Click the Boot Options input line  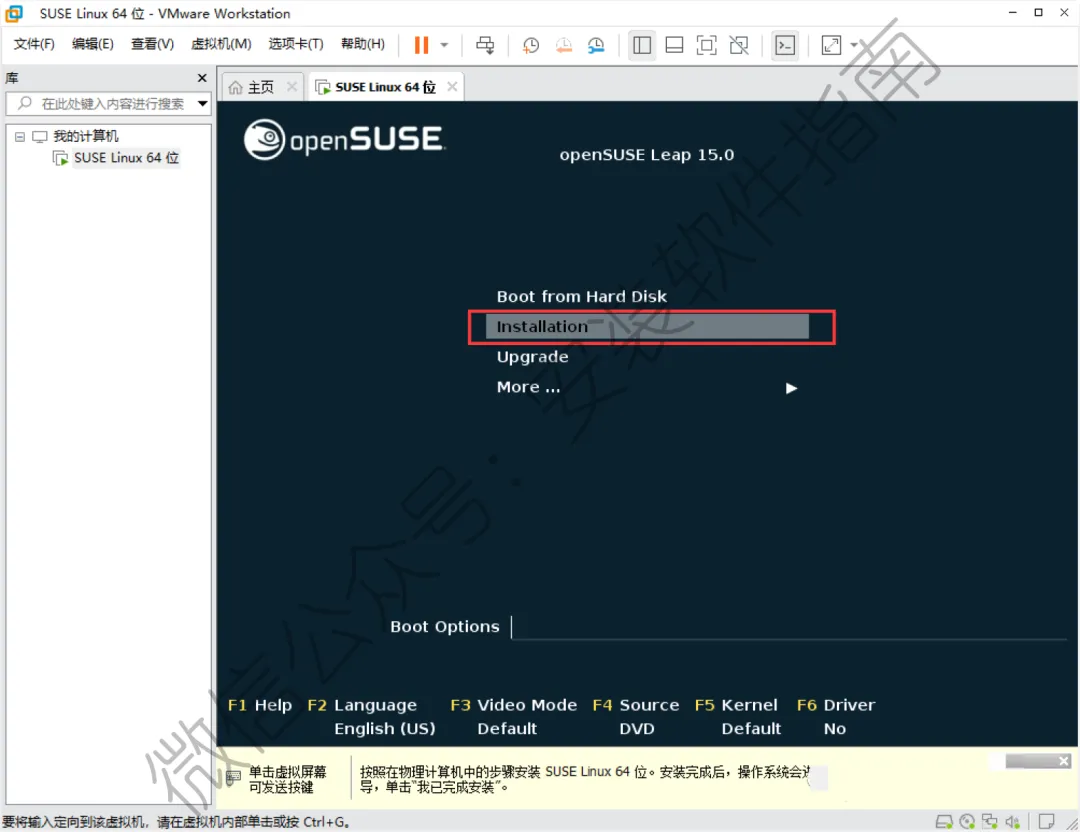click(789, 627)
